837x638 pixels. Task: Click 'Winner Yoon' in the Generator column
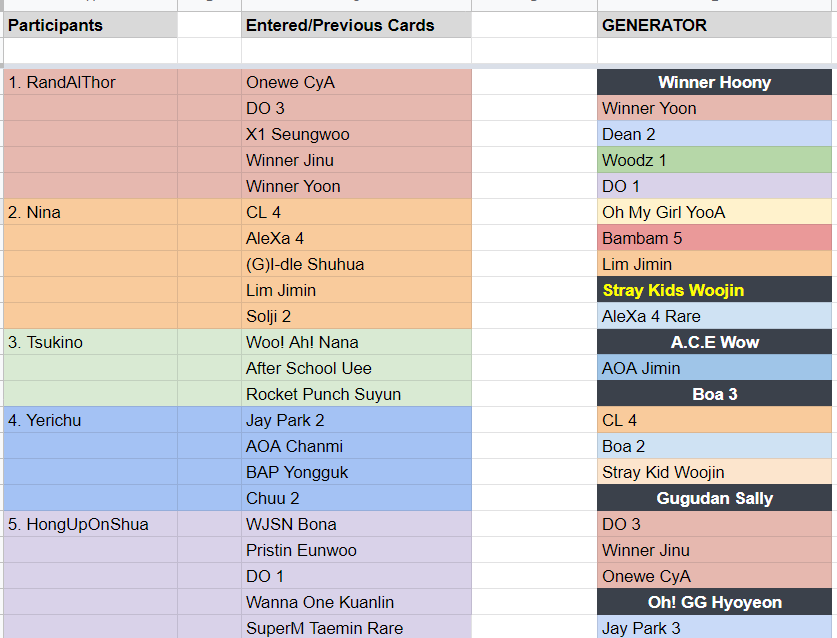pyautogui.click(x=714, y=108)
